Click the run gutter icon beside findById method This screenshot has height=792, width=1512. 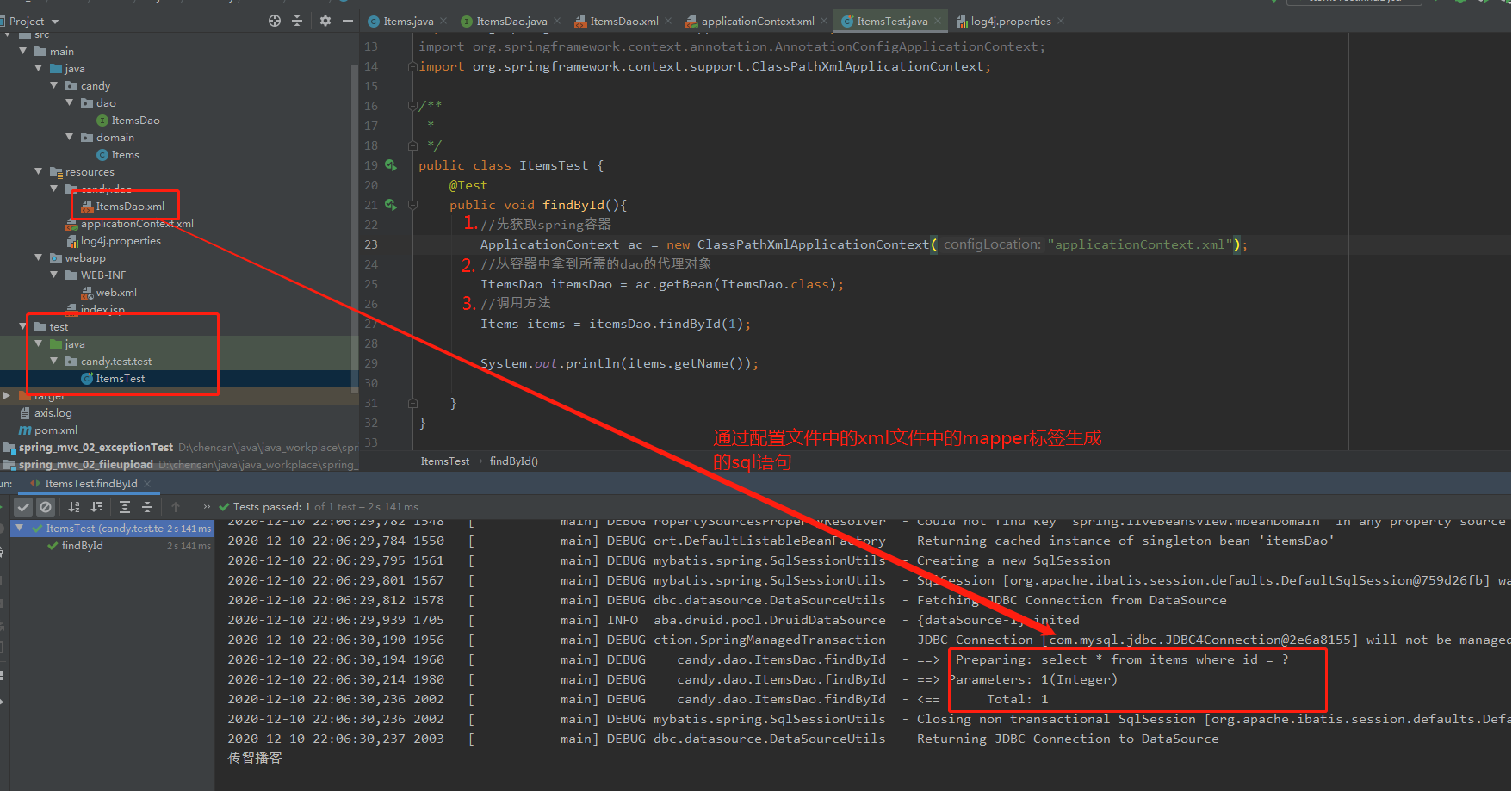[391, 205]
